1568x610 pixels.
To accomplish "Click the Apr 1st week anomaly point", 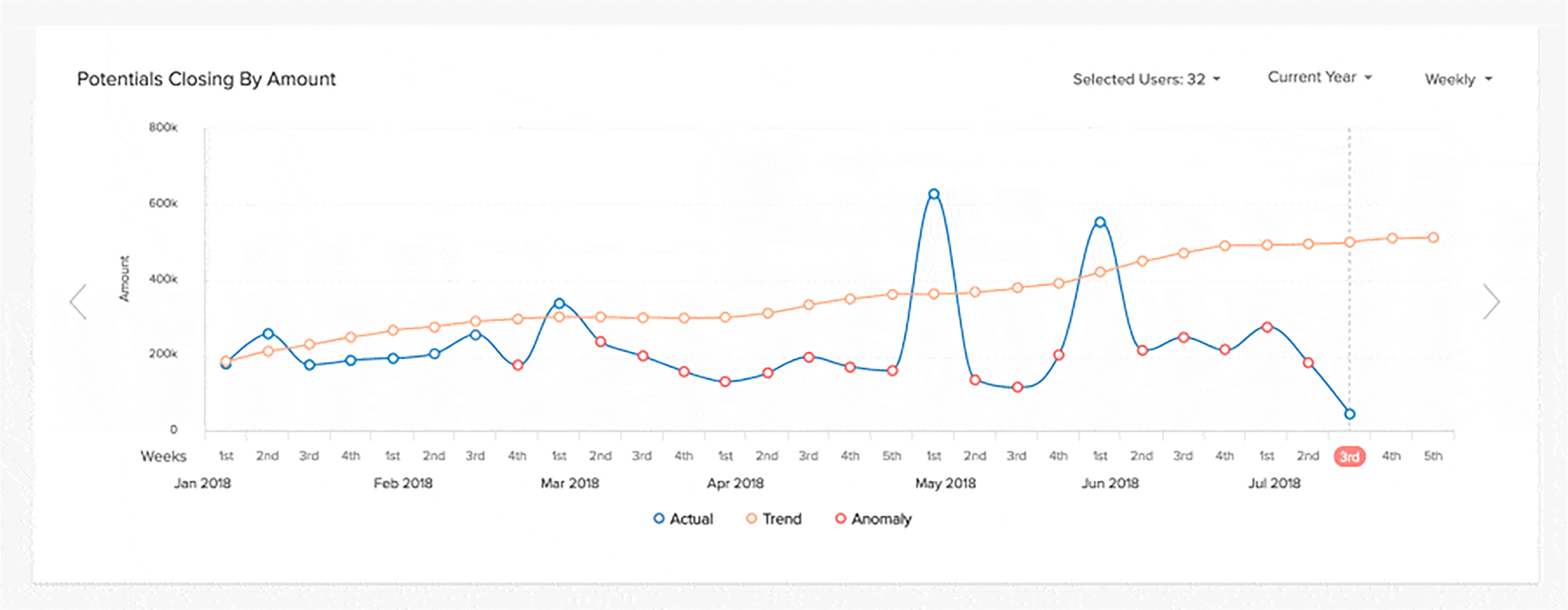I will coord(725,382).
